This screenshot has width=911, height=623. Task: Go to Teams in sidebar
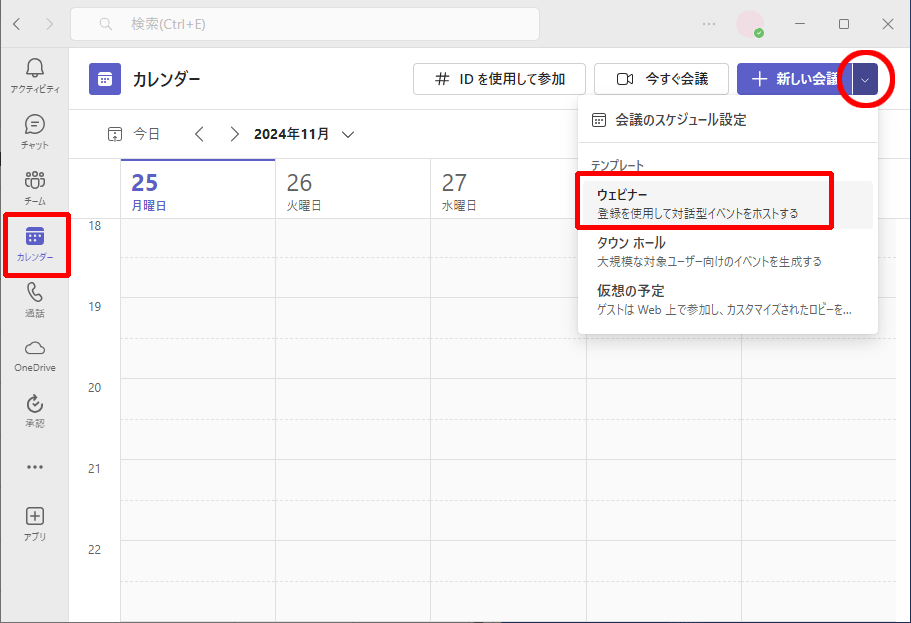(34, 187)
